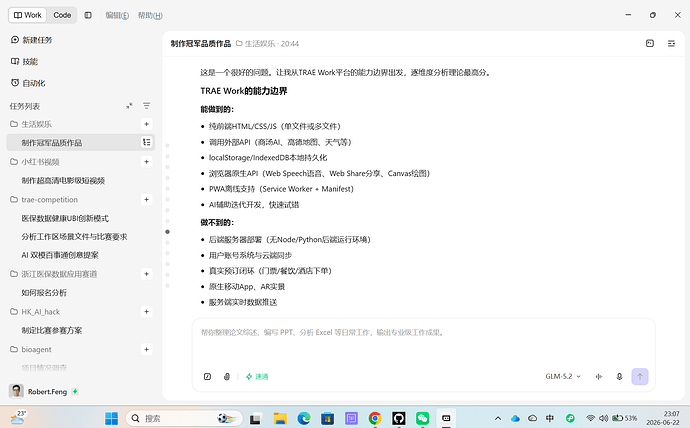This screenshot has width=690, height=428.
Task: Select the 制作冠军品质作品 task
Action: point(81,143)
